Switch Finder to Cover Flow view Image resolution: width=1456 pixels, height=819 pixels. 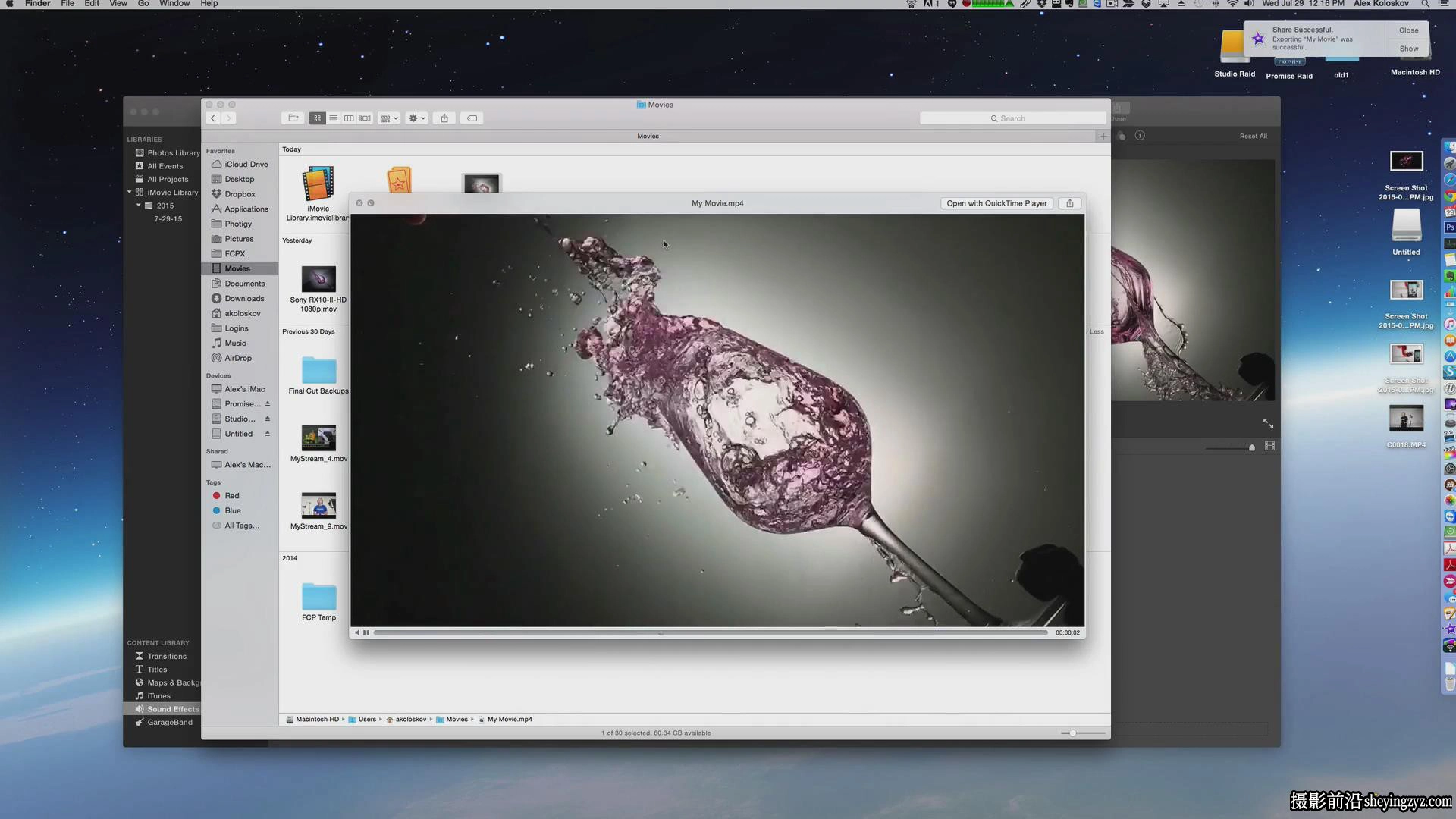(x=366, y=118)
